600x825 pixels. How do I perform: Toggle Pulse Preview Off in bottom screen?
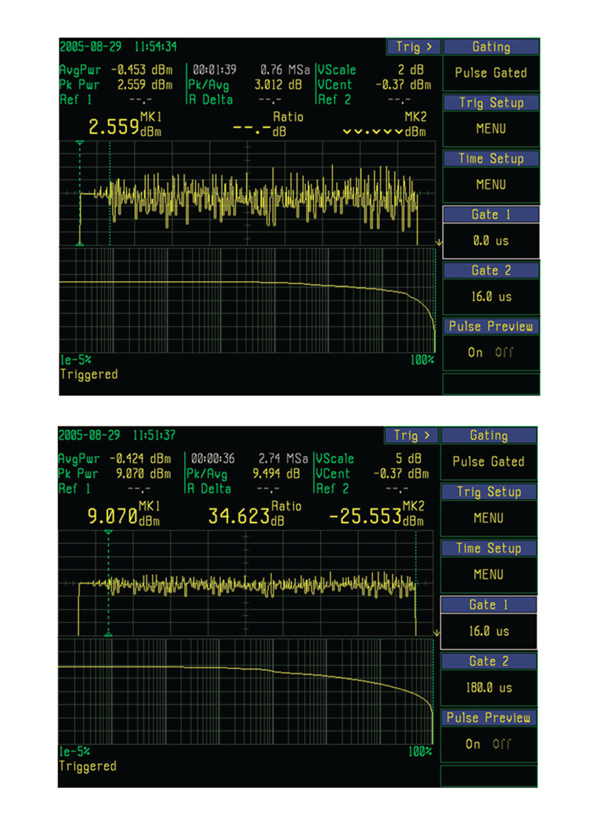pos(506,744)
